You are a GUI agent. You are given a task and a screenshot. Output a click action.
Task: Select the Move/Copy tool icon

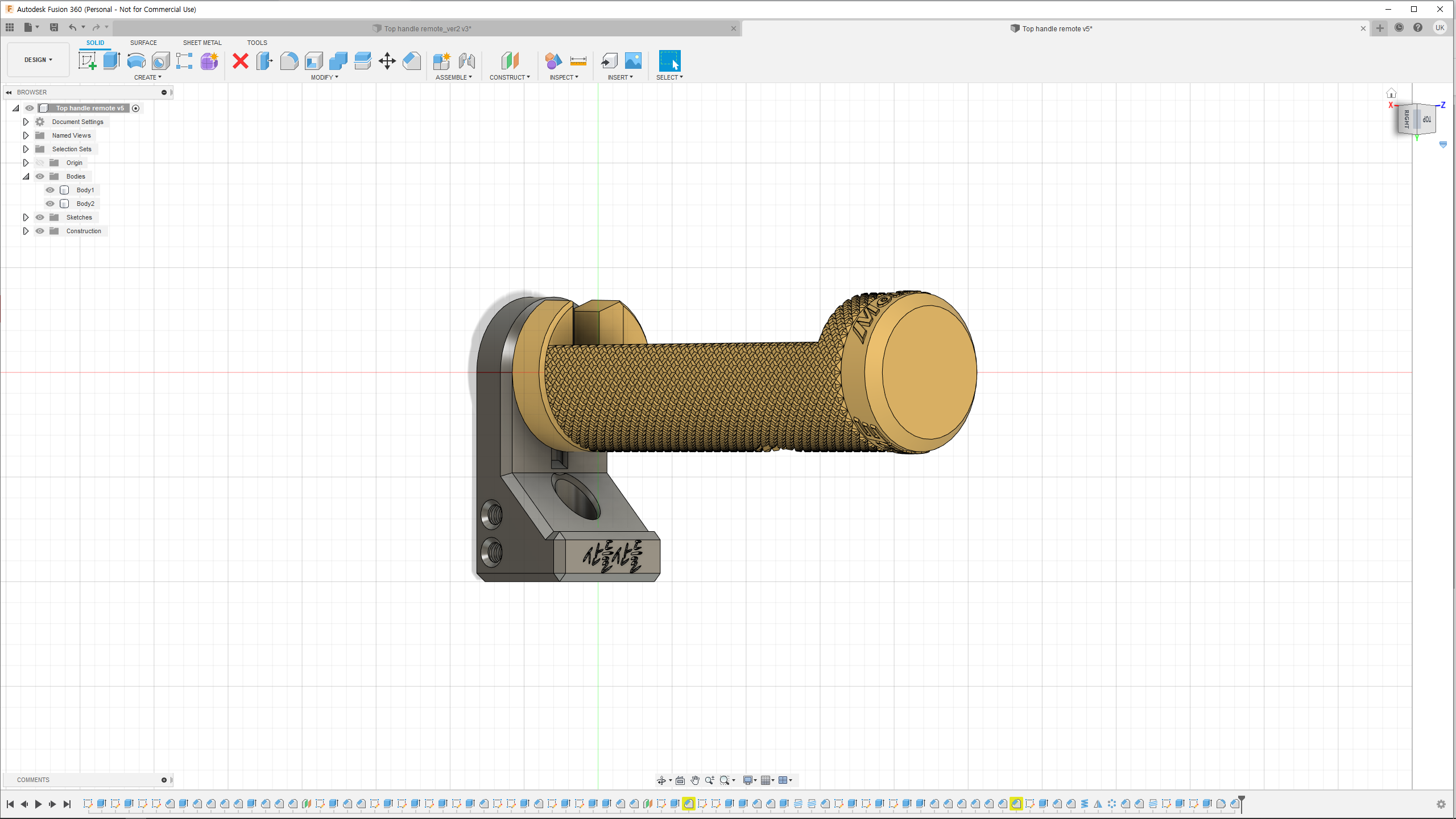(x=387, y=60)
